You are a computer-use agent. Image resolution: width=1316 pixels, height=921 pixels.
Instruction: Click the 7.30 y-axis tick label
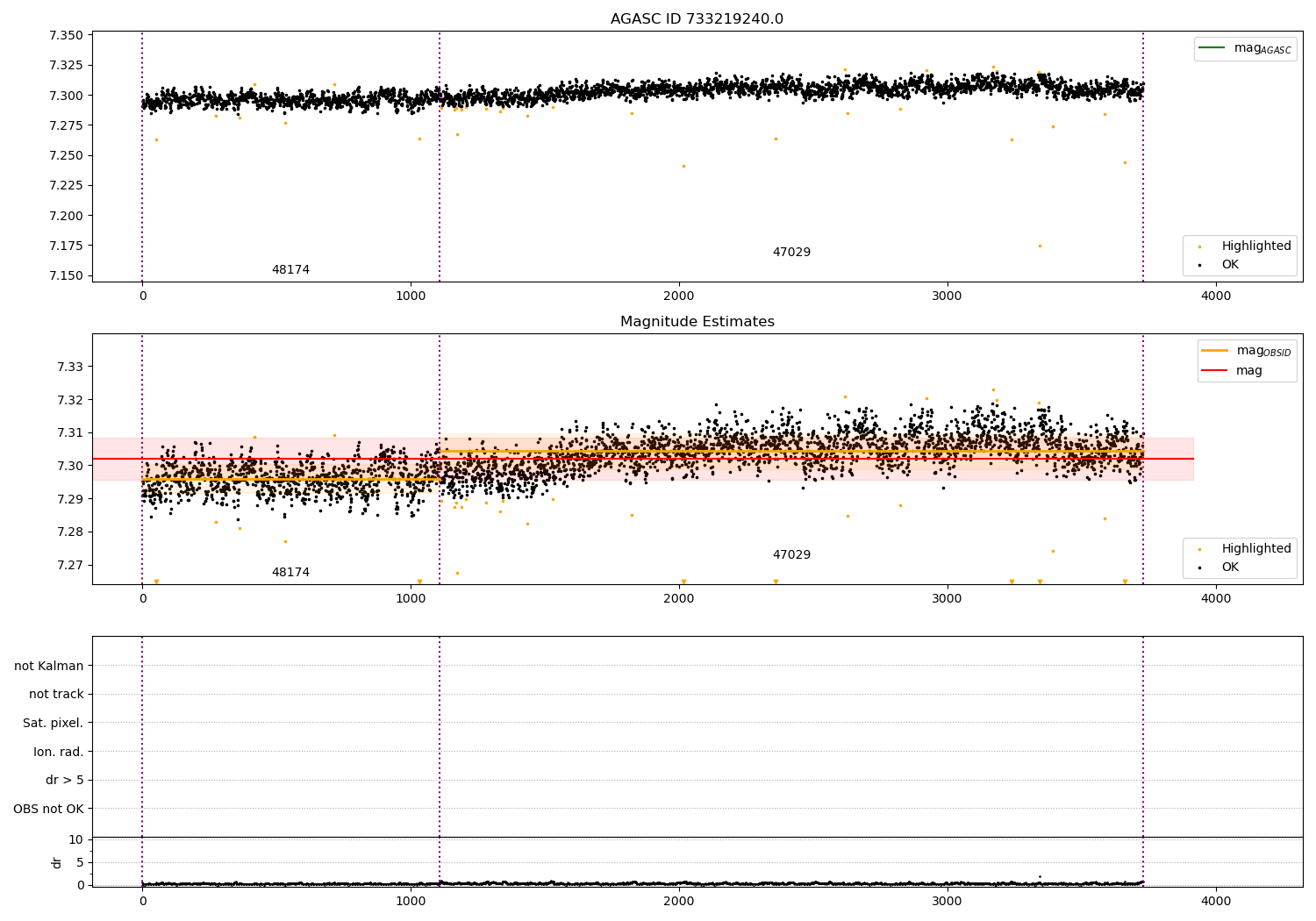(x=70, y=466)
